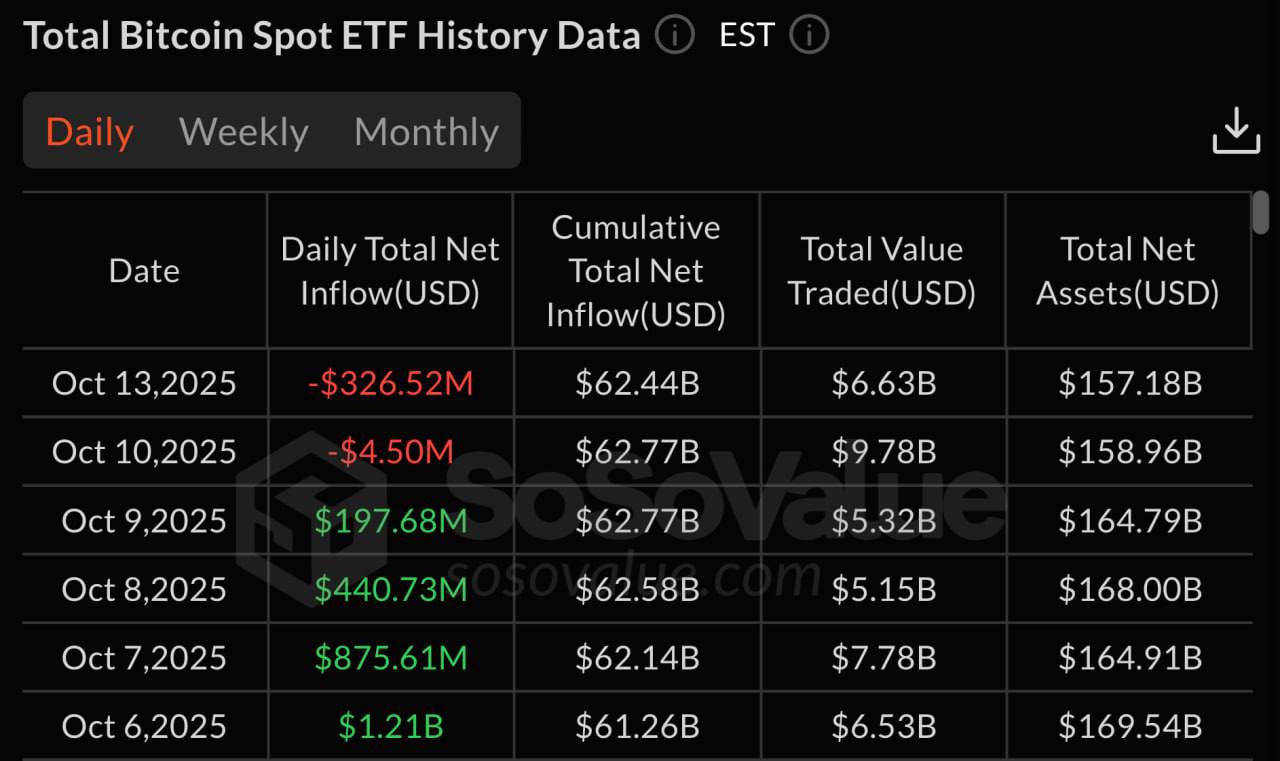Click Total Net Assets column header
The width and height of the screenshot is (1280, 761).
click(x=1128, y=271)
